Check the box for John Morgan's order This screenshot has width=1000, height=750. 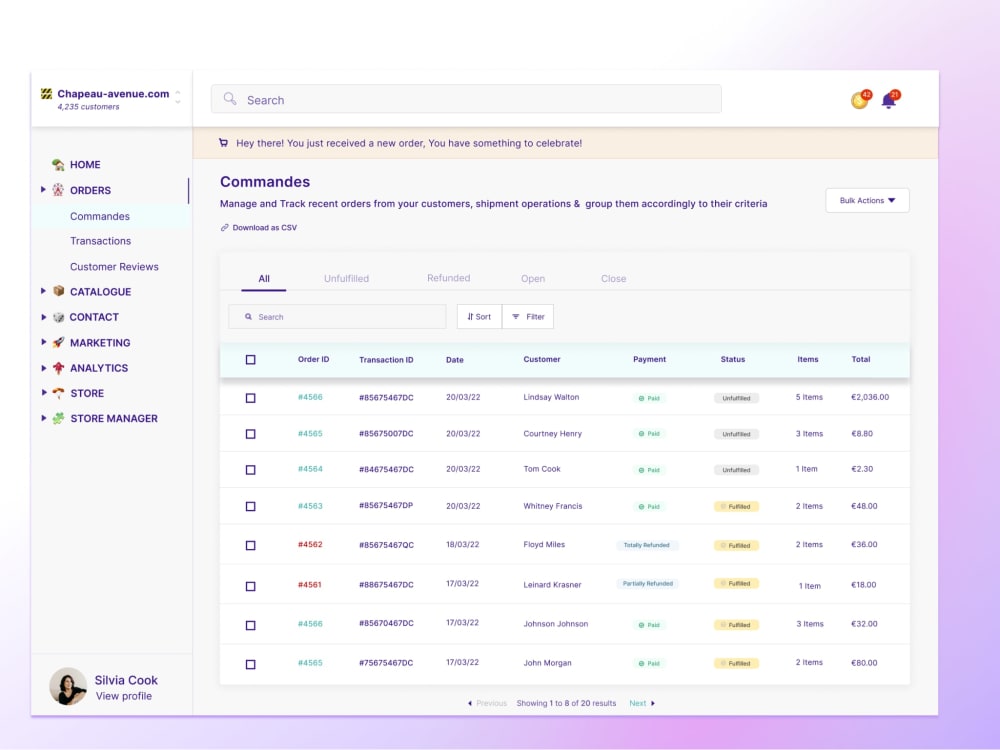click(x=251, y=665)
